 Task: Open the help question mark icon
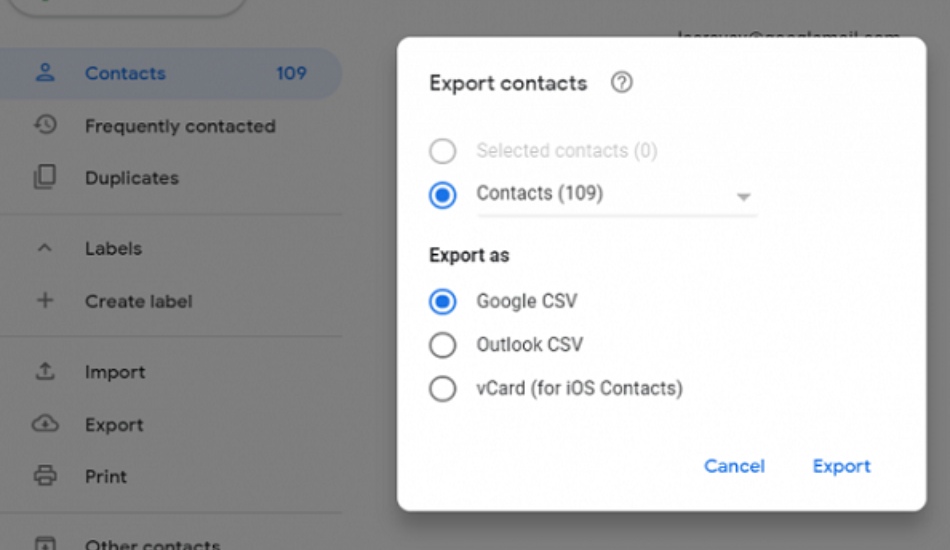pyautogui.click(x=621, y=82)
